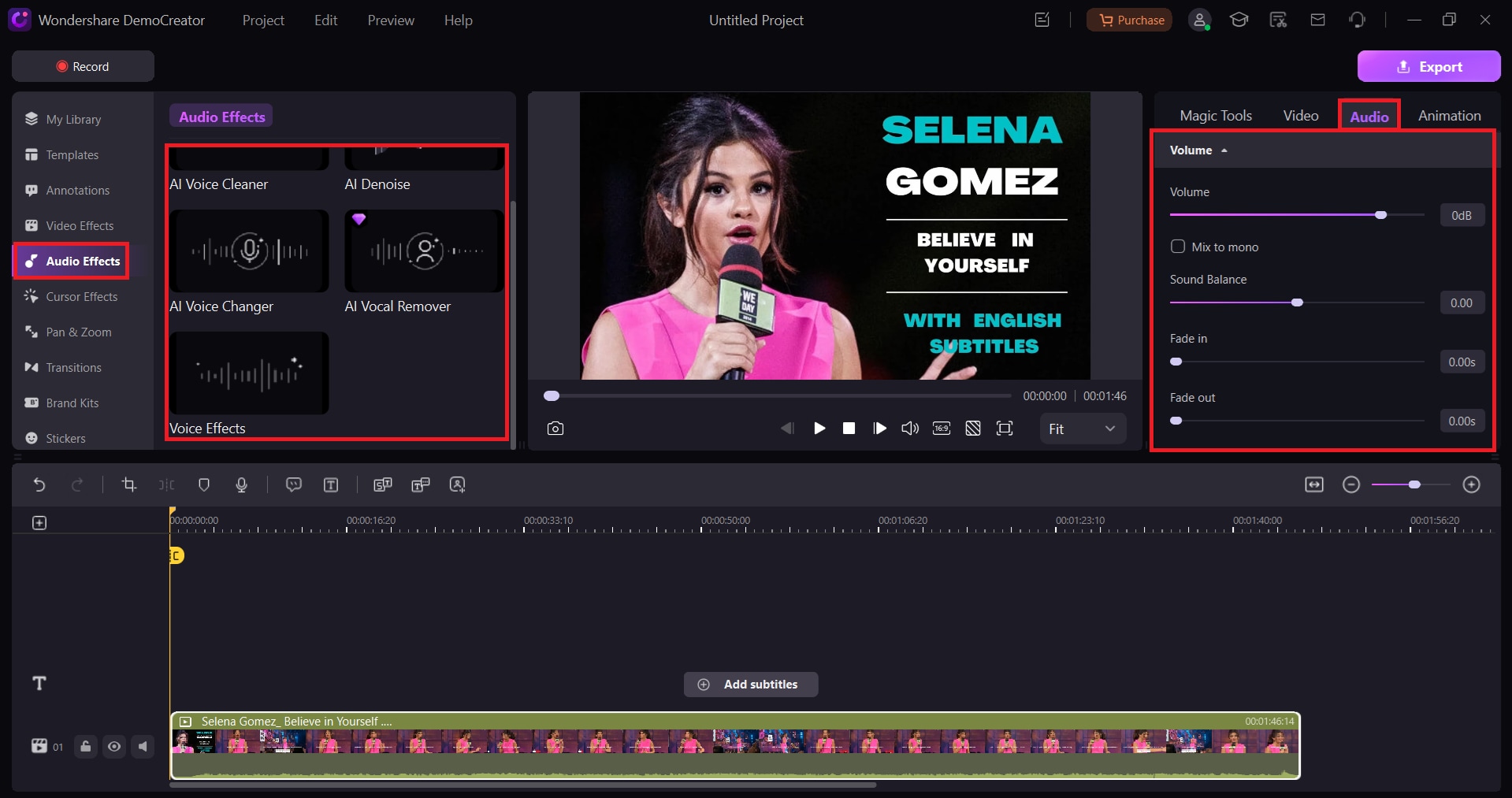This screenshot has width=1512, height=798.
Task: Click the 16:9 aspect ratio icon
Action: pyautogui.click(x=942, y=429)
